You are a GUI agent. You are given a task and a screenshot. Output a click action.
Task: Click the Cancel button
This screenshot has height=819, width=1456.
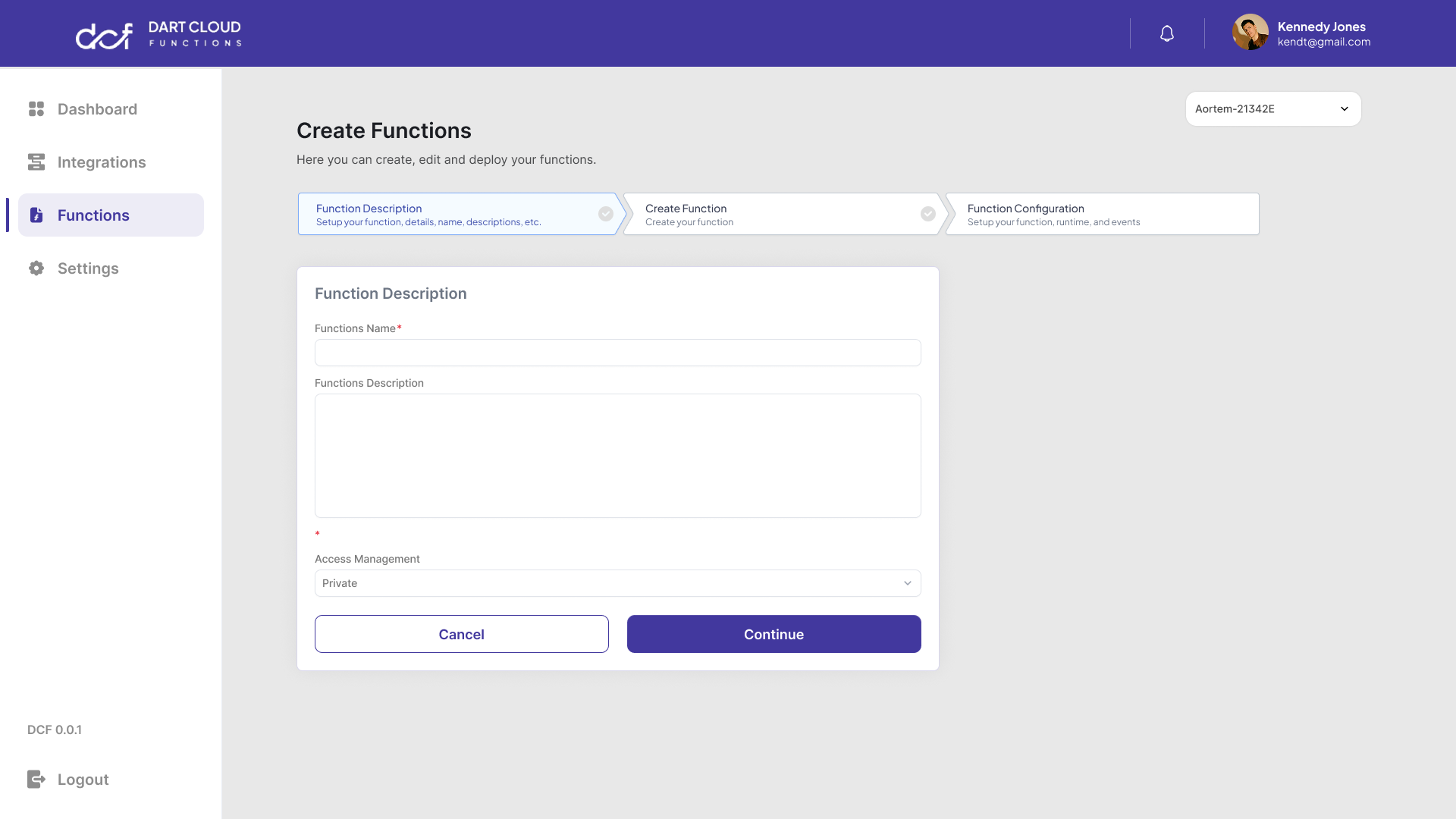tap(461, 634)
